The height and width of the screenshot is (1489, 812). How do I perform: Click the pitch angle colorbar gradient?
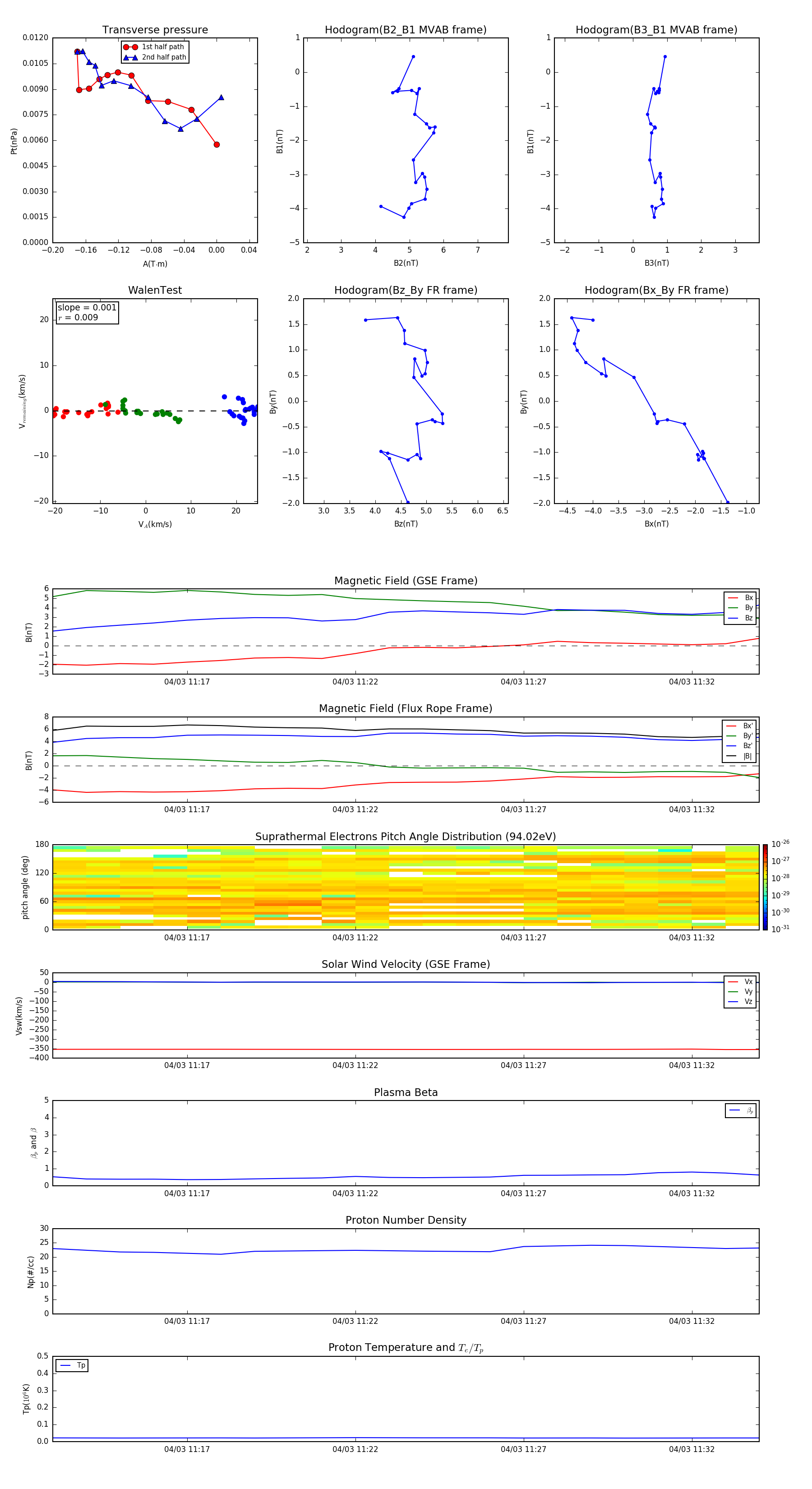coord(765,887)
